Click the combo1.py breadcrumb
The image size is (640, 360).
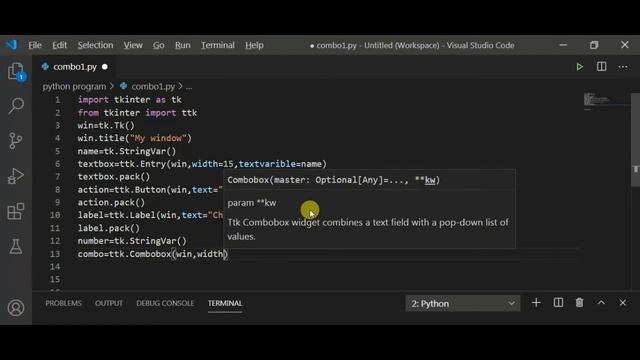[153, 87]
